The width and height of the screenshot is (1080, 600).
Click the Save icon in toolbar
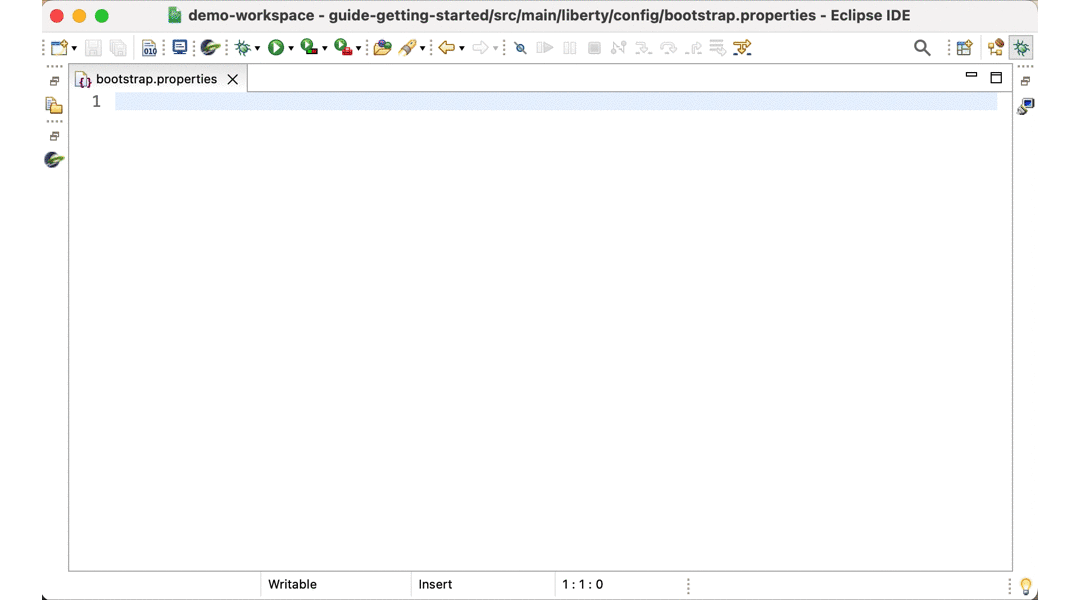point(93,48)
